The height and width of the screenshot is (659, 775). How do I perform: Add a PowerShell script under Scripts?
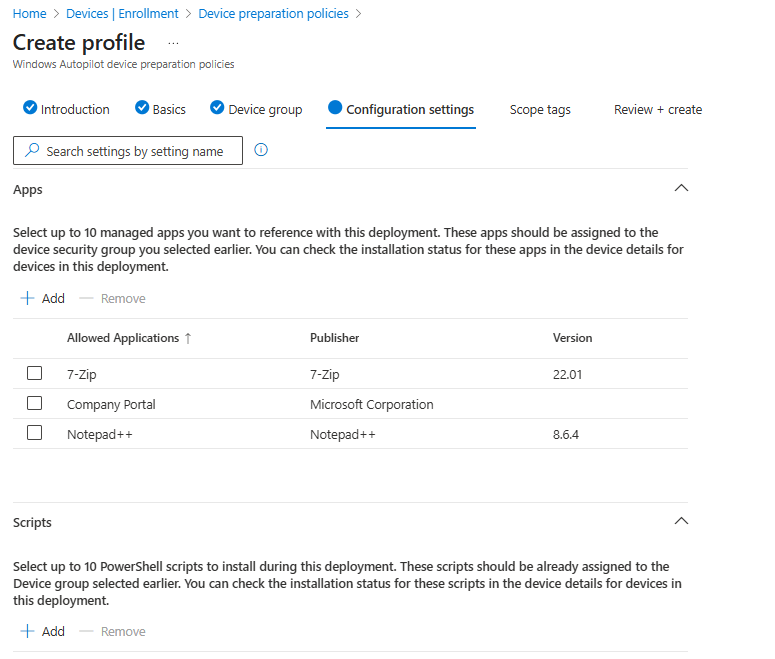[43, 631]
